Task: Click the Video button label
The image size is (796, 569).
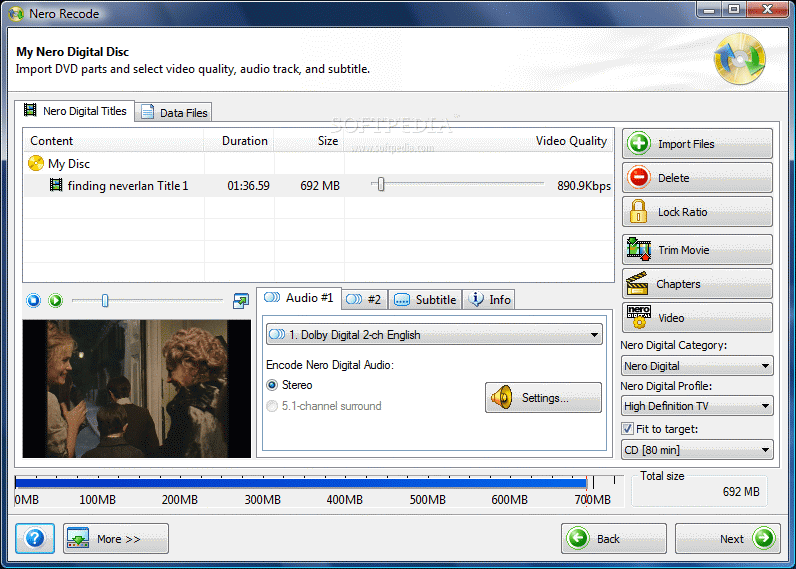Action: pos(671,318)
